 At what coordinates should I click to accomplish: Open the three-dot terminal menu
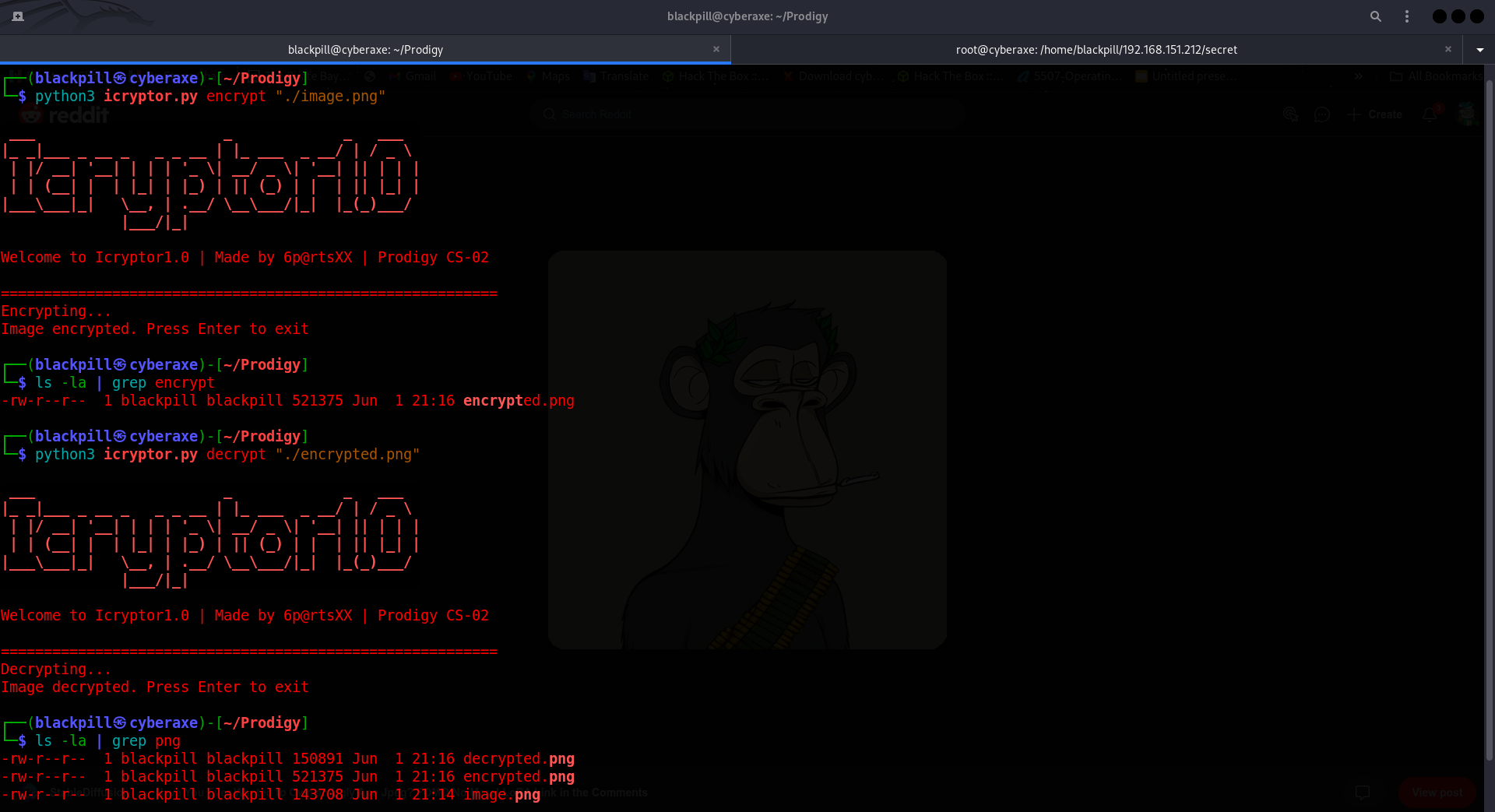(1407, 16)
